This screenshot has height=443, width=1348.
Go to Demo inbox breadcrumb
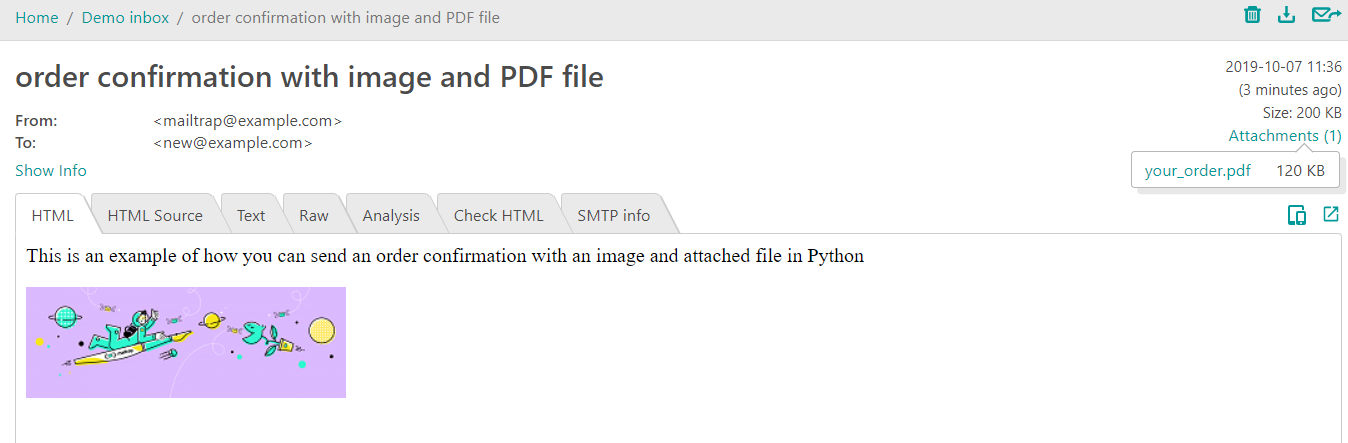125,18
